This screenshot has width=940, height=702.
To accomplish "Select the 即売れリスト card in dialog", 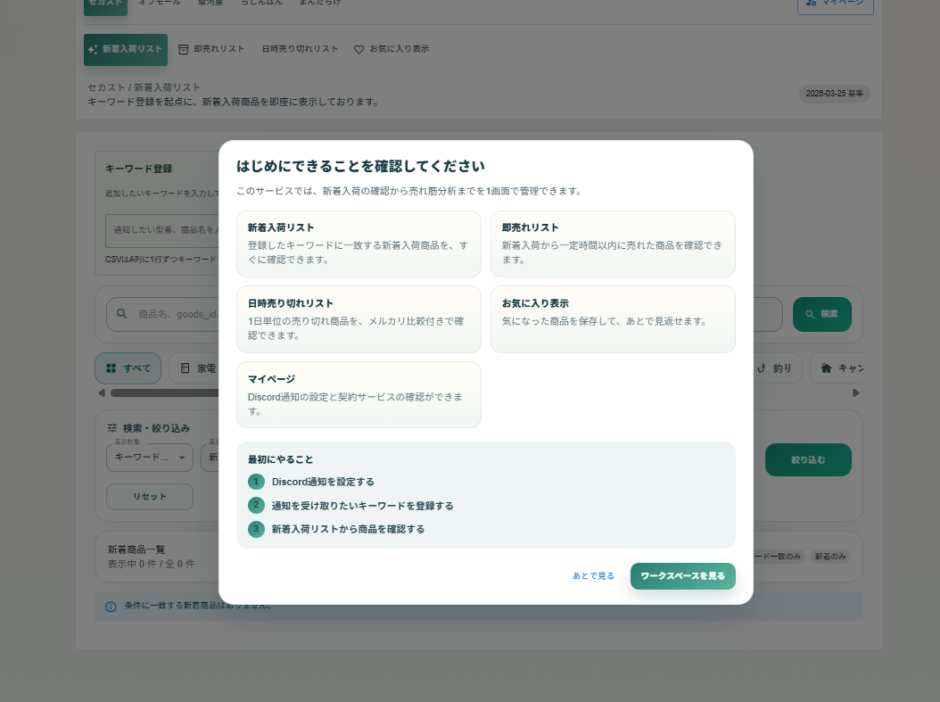I will pos(612,243).
